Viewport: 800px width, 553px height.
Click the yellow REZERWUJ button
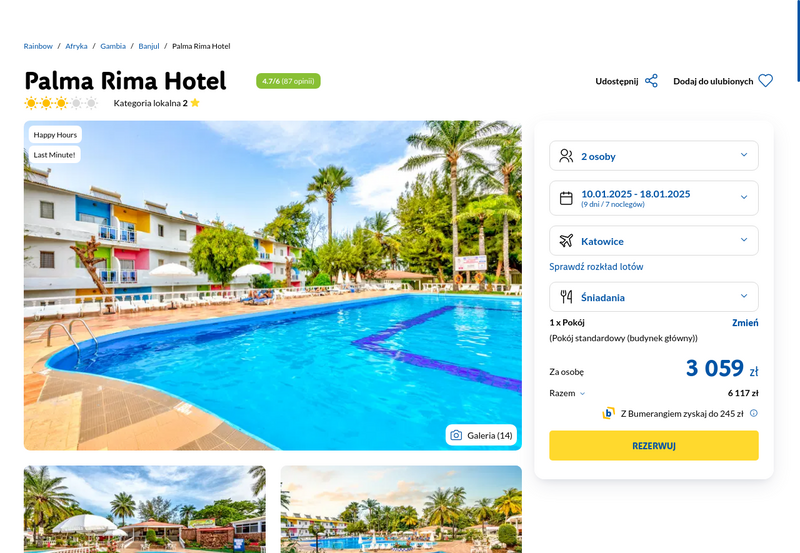(x=654, y=445)
